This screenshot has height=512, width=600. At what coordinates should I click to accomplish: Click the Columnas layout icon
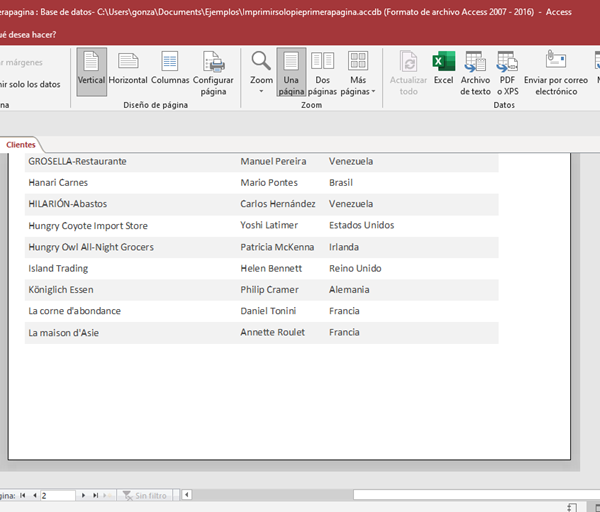(170, 69)
